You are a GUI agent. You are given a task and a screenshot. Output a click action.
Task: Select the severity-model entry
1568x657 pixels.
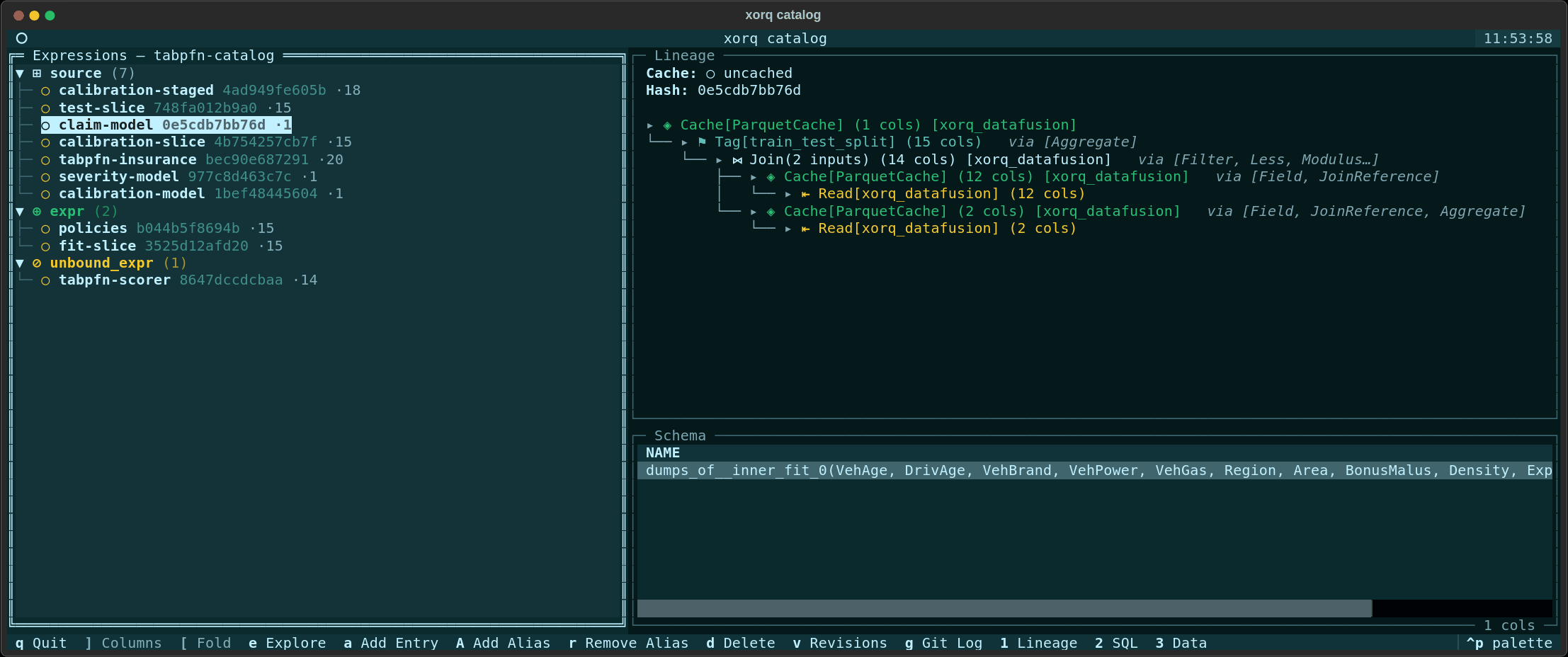point(179,177)
